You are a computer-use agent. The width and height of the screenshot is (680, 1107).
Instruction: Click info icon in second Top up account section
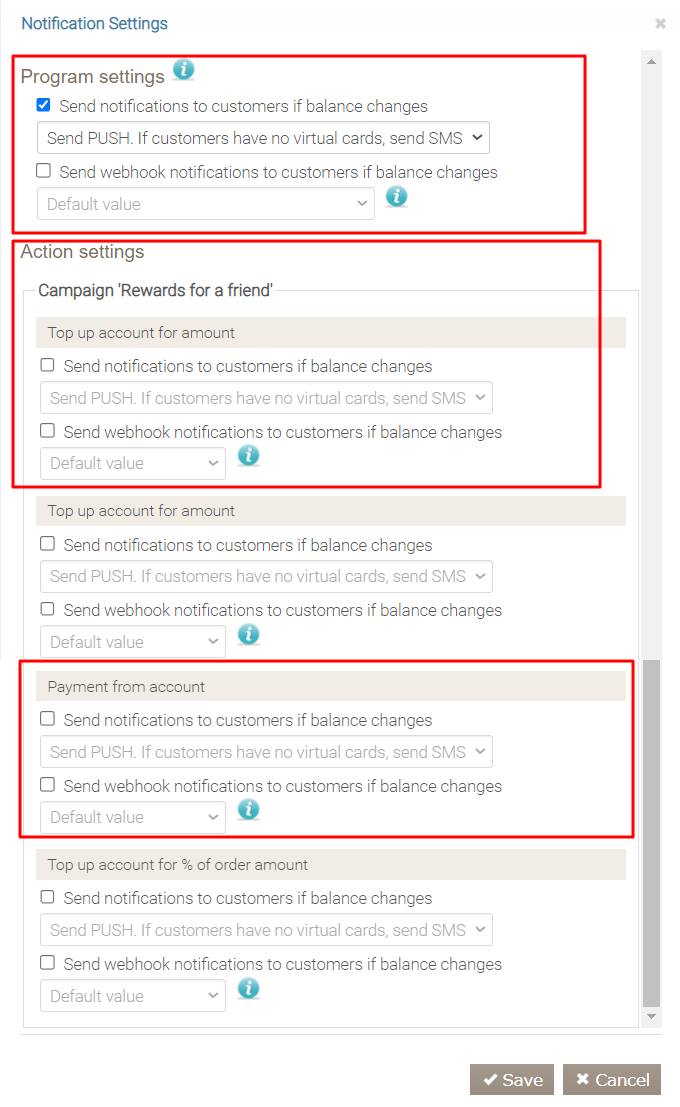pos(248,634)
